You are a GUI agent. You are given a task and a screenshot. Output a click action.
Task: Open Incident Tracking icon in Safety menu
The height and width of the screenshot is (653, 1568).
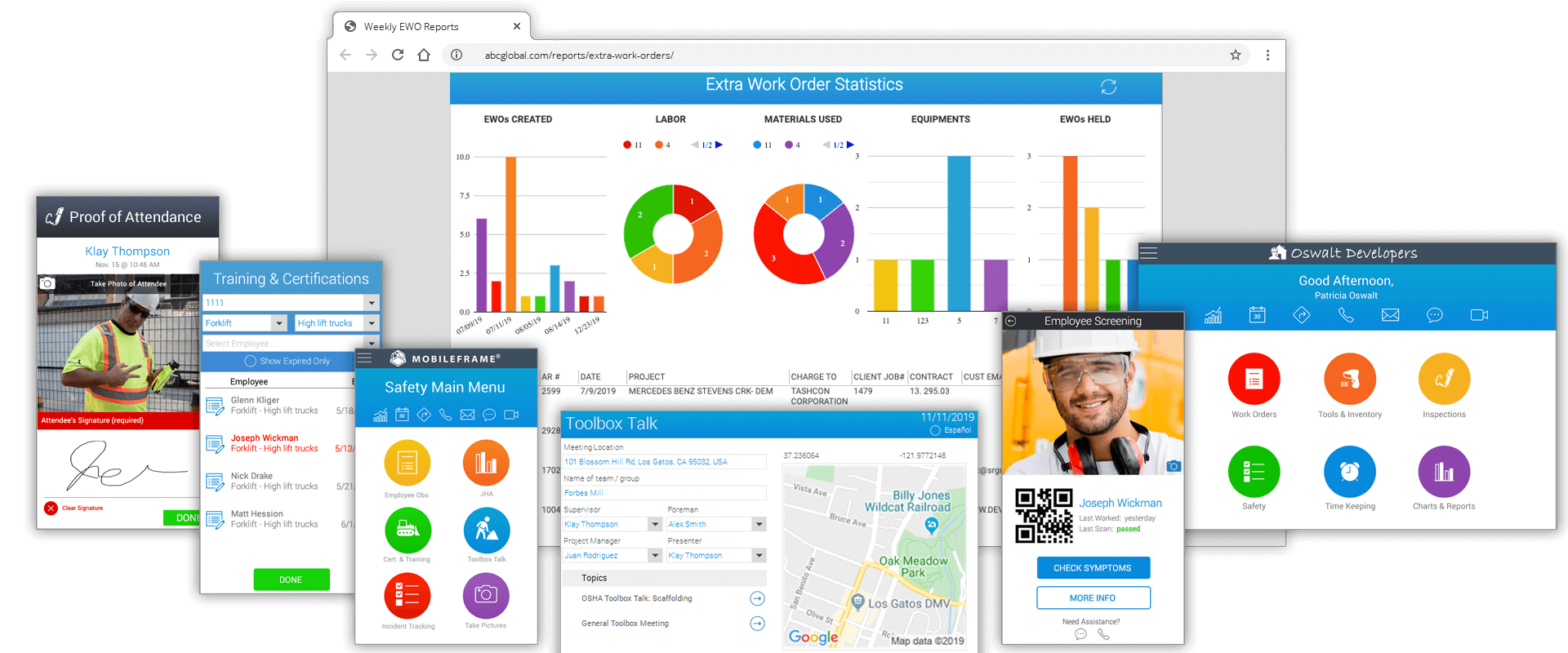pyautogui.click(x=408, y=596)
